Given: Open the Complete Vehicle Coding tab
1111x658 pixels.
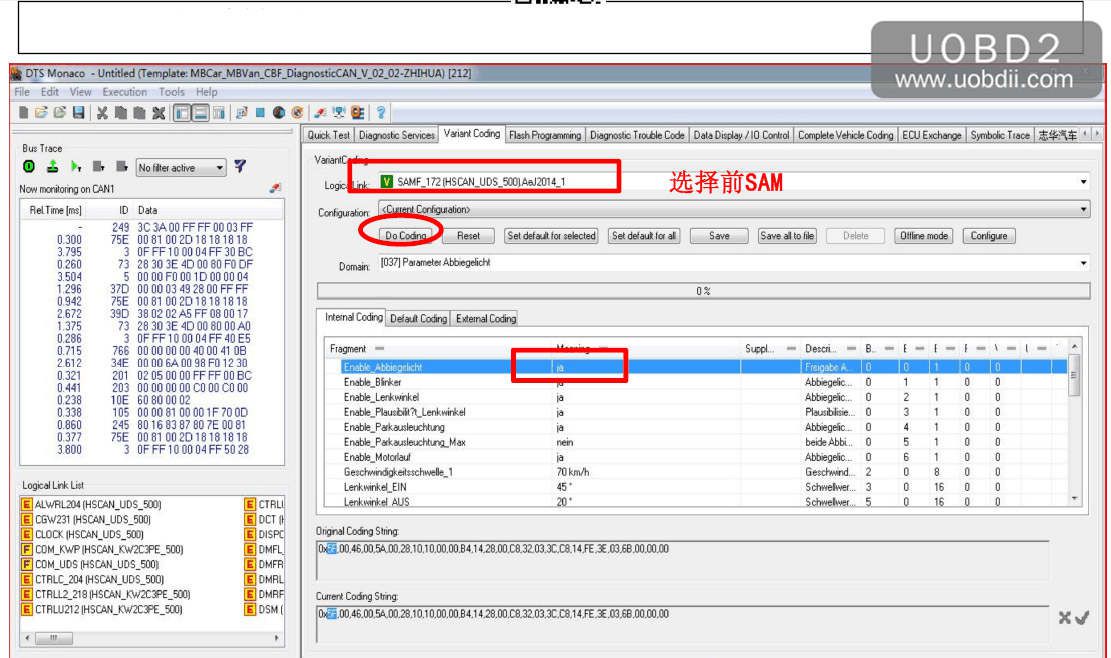Looking at the screenshot, I should (845, 135).
